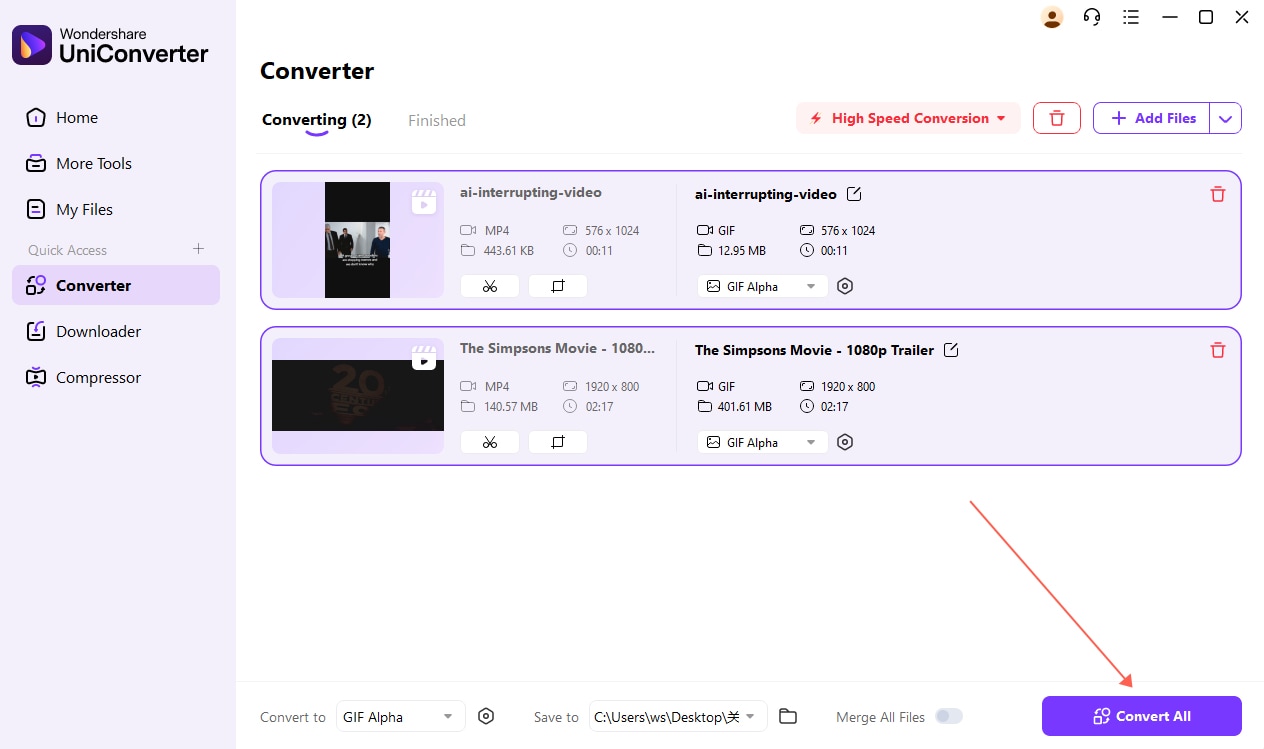Open the user account profile icon
The width and height of the screenshot is (1264, 749).
coord(1051,17)
